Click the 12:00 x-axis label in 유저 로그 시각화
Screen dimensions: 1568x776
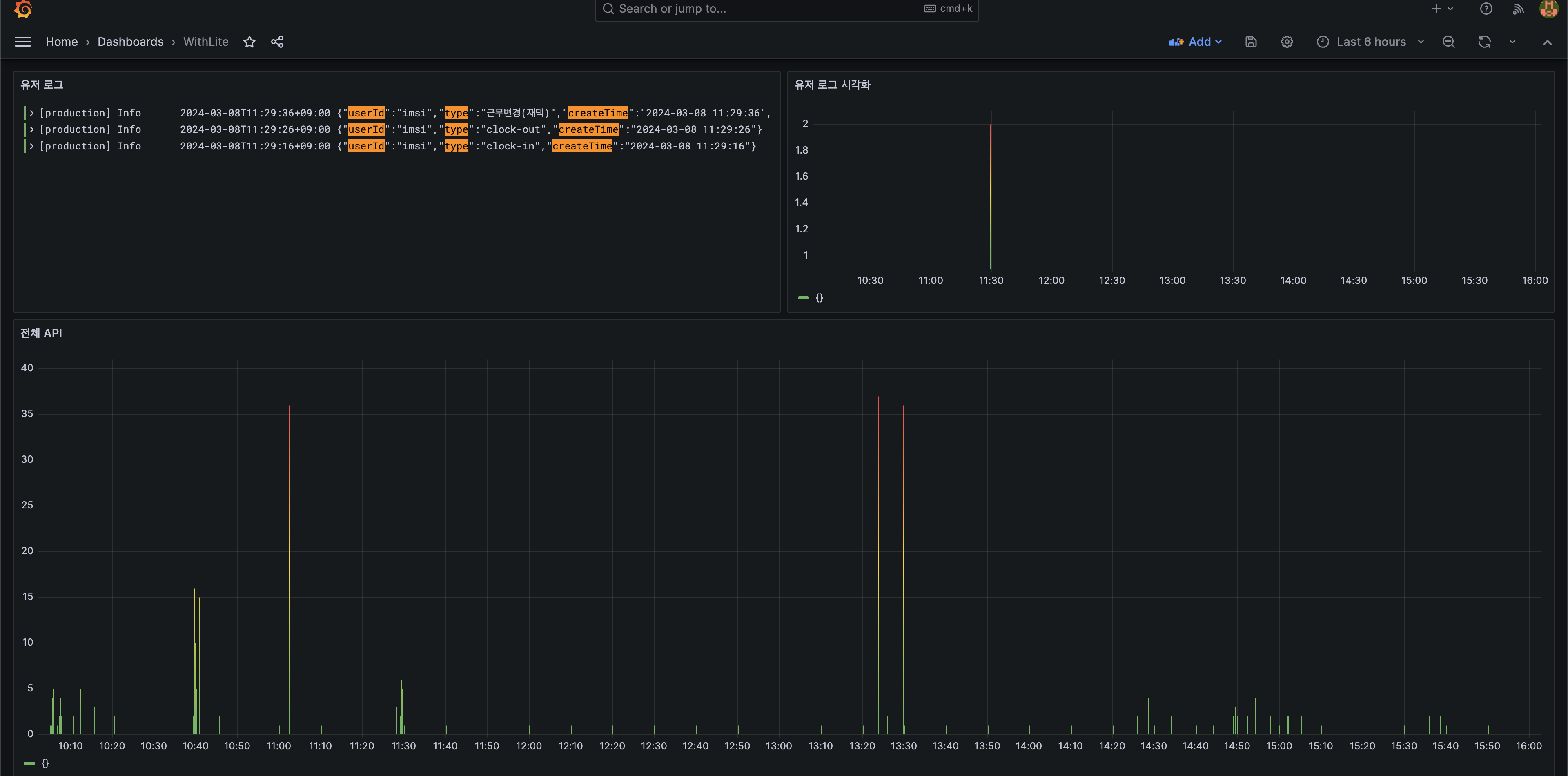click(x=1051, y=280)
